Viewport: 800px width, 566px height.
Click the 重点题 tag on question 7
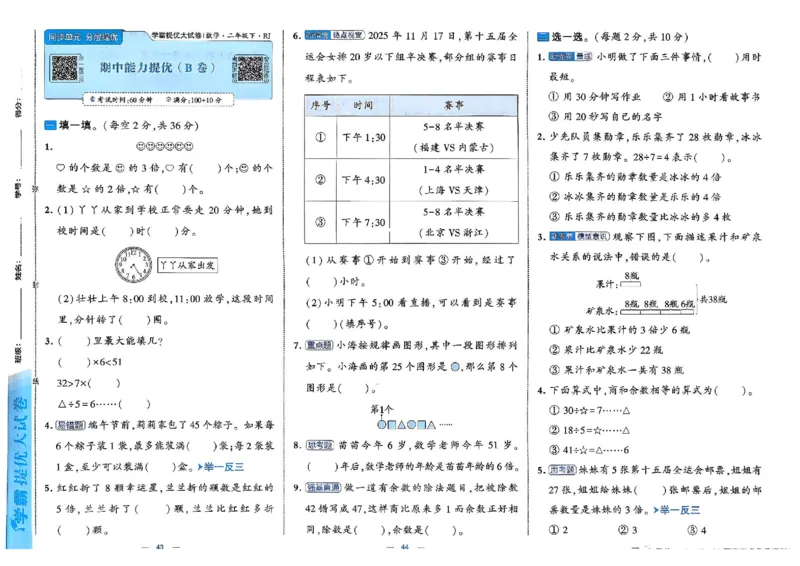(320, 346)
